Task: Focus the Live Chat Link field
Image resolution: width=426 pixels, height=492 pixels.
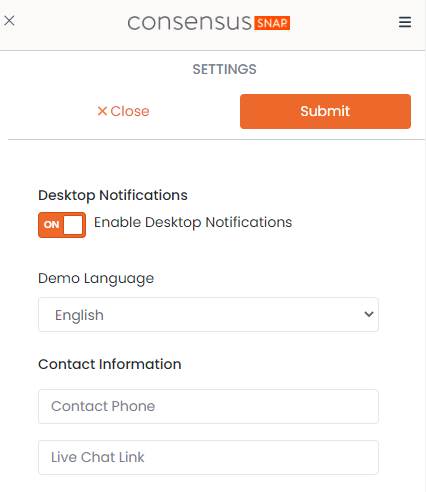Action: click(x=208, y=457)
